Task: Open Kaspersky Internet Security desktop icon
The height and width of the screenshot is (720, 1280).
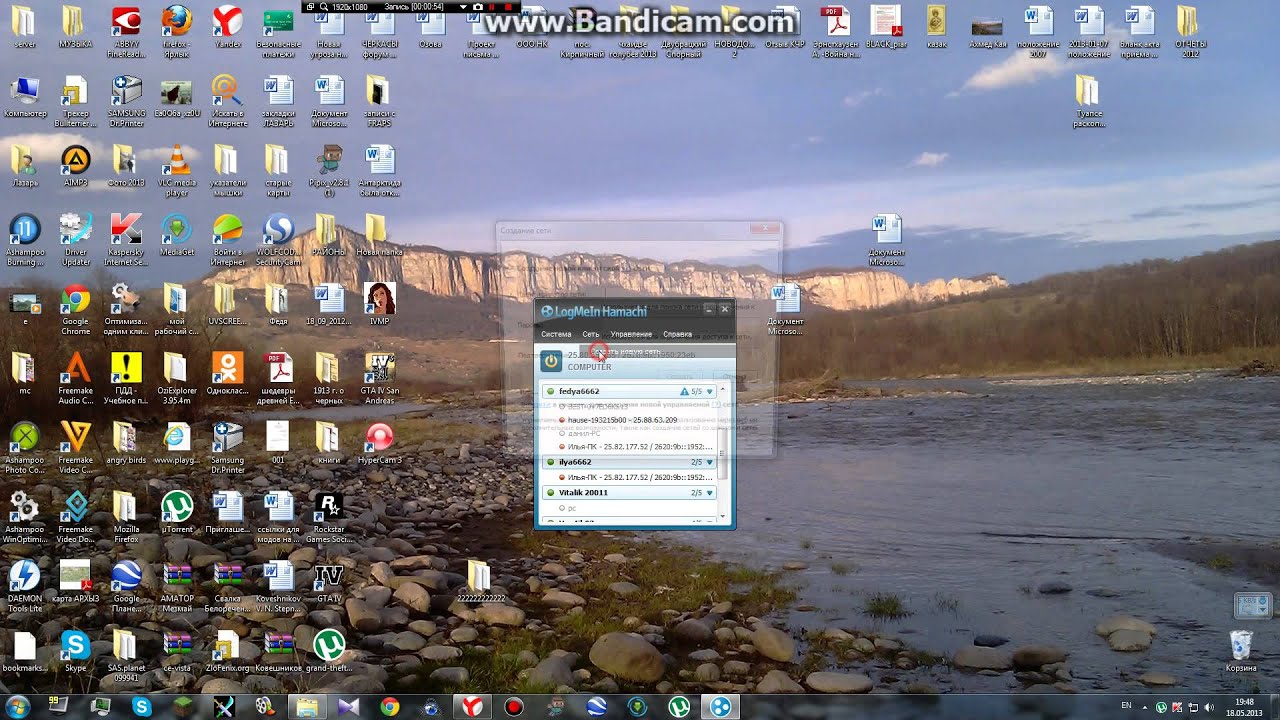Action: (x=126, y=240)
